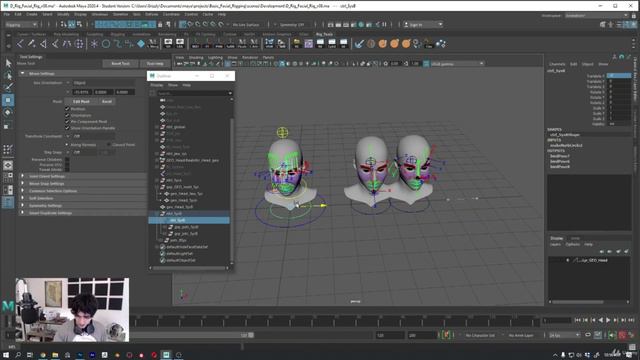Click the brown sphere shelf icon
Image resolution: width=640 pixels, height=360 pixels.
click(x=371, y=44)
